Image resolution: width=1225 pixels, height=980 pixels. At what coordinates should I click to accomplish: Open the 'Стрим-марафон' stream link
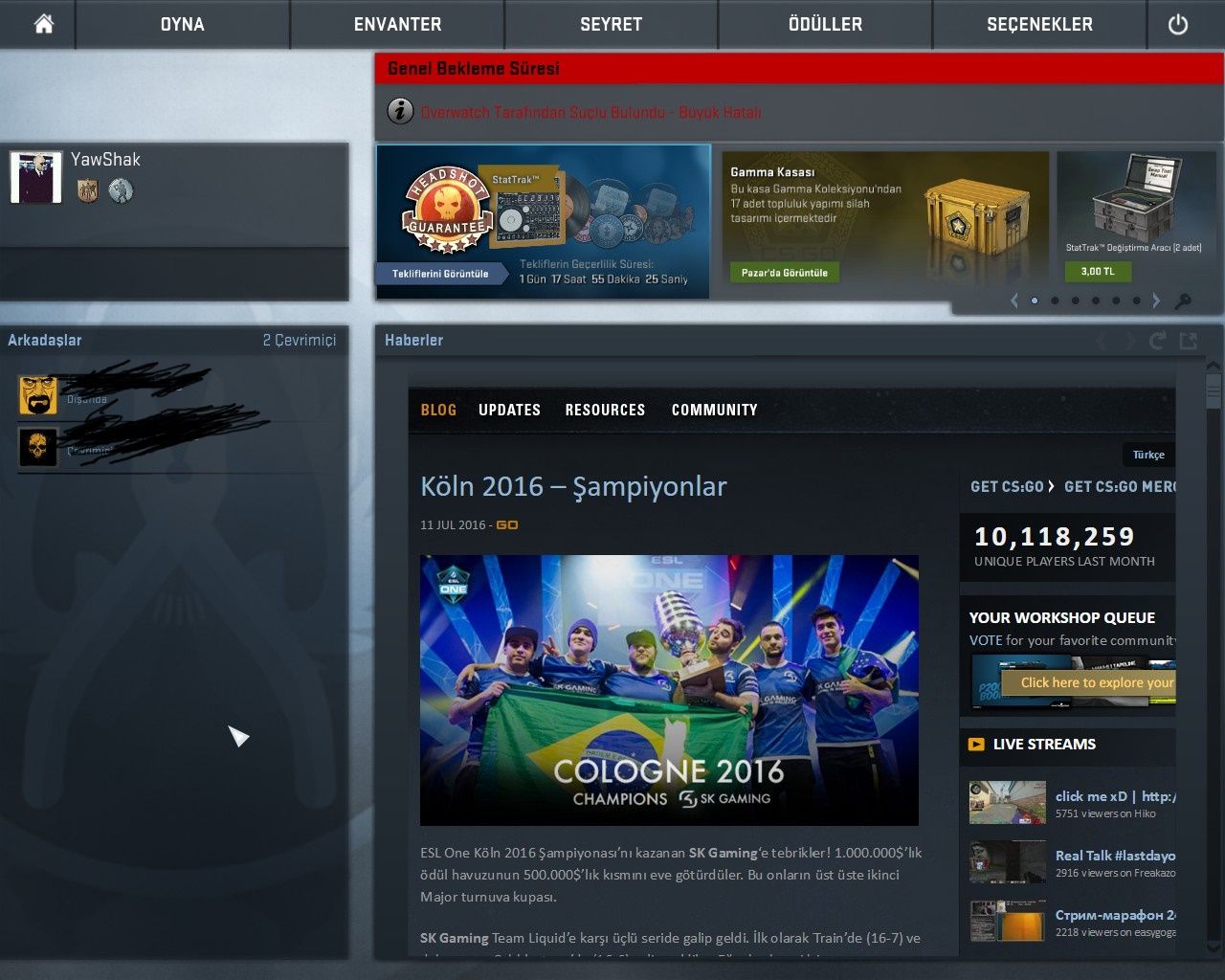(x=1115, y=915)
